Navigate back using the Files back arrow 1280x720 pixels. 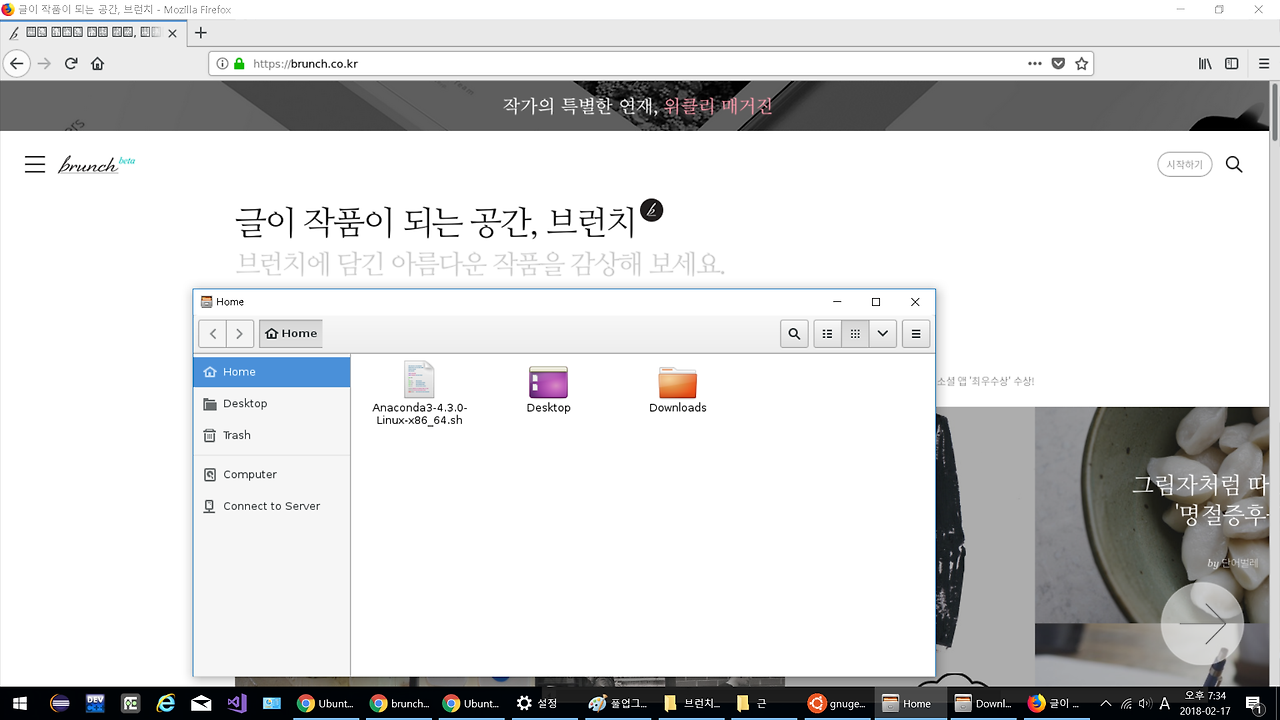pos(213,333)
